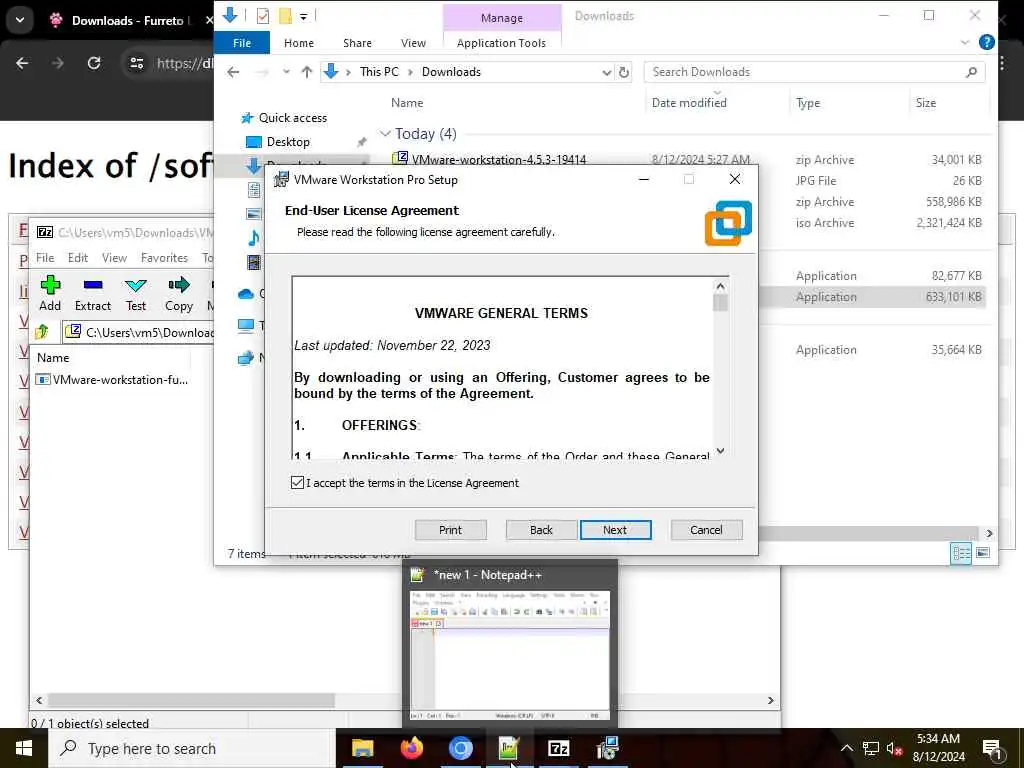Viewport: 1024px width, 768px height.
Task: Open VMware installer taskbar icon
Action: click(607, 748)
